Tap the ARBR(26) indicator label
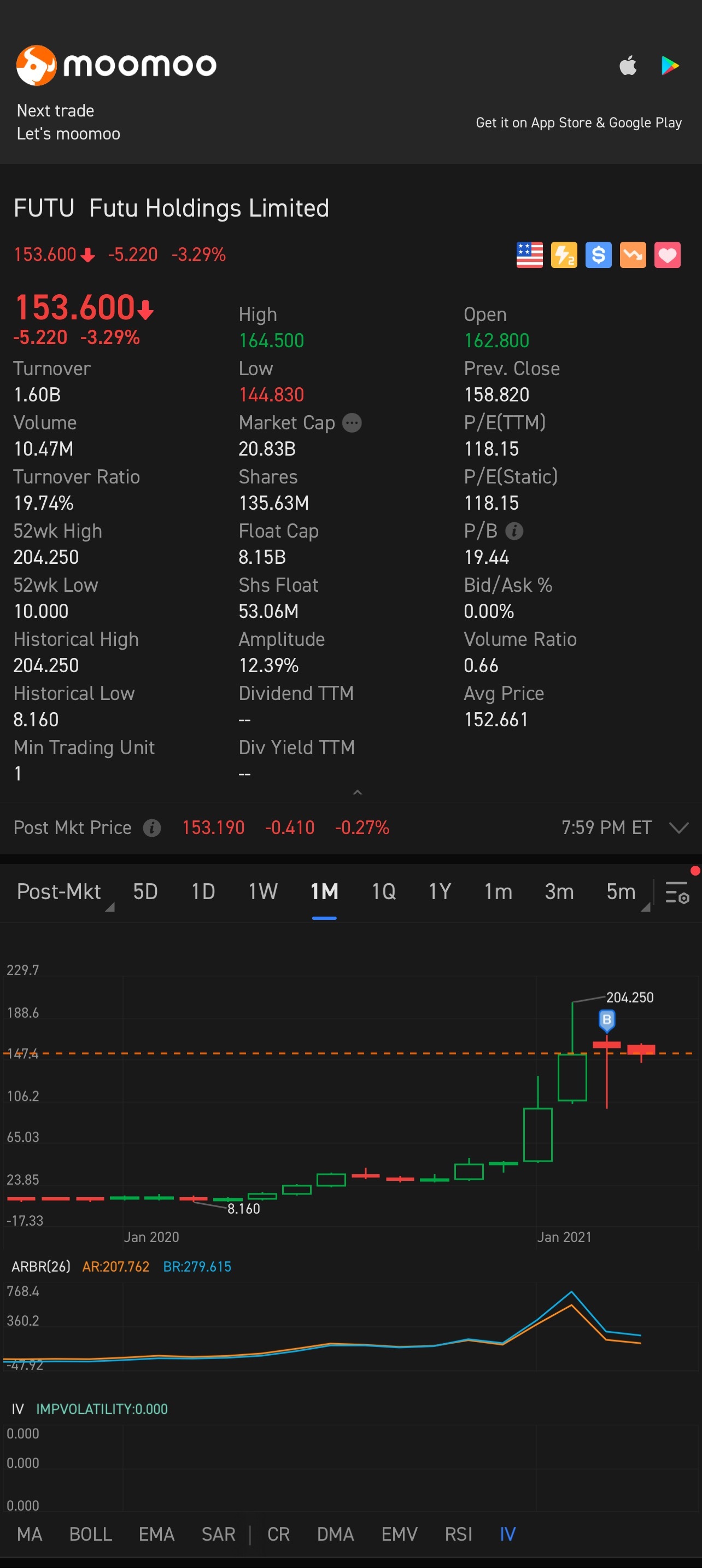Viewport: 702px width, 1568px height. click(x=41, y=1266)
